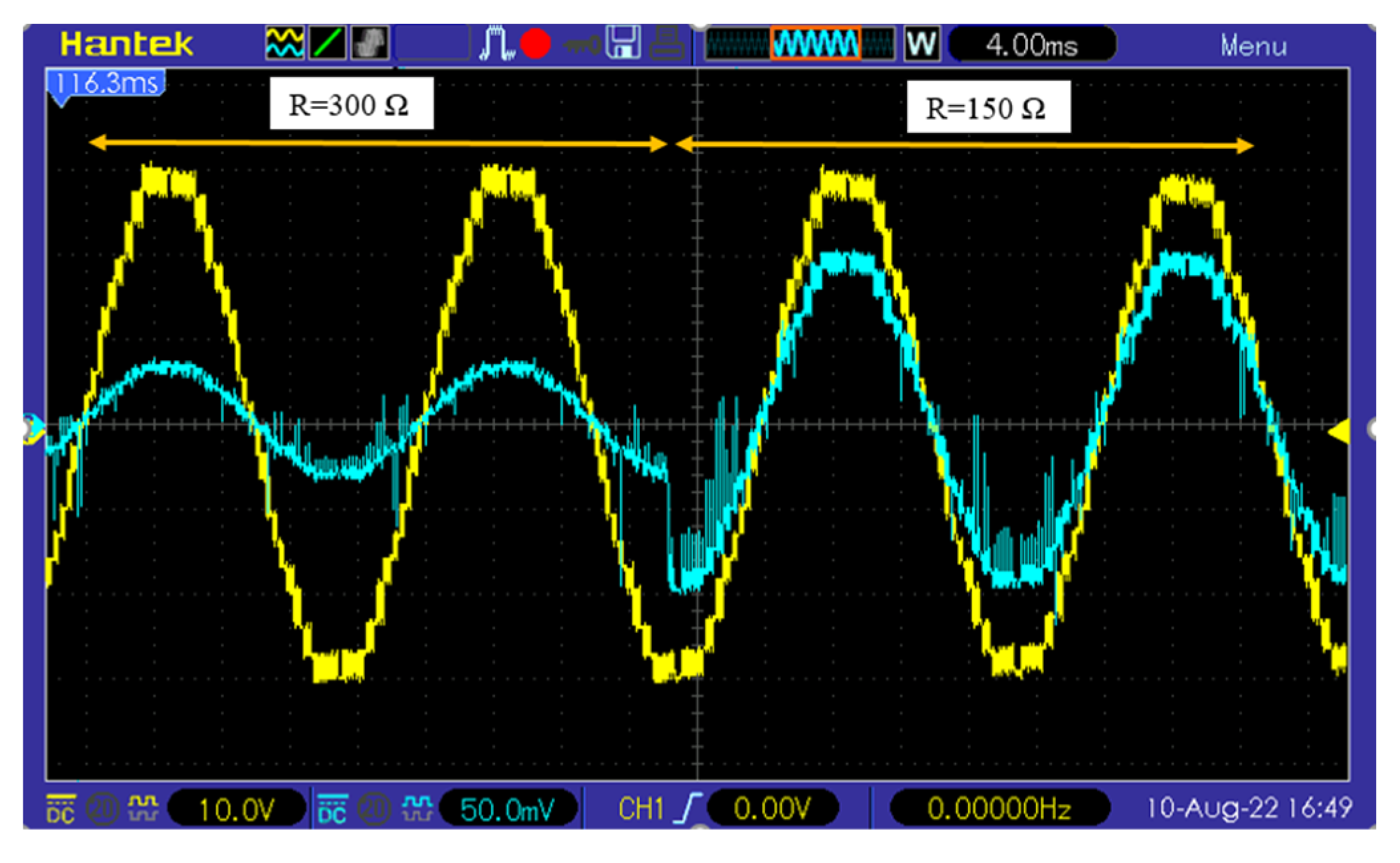Click the W window mode icon
1400x863 pixels.
click(922, 45)
